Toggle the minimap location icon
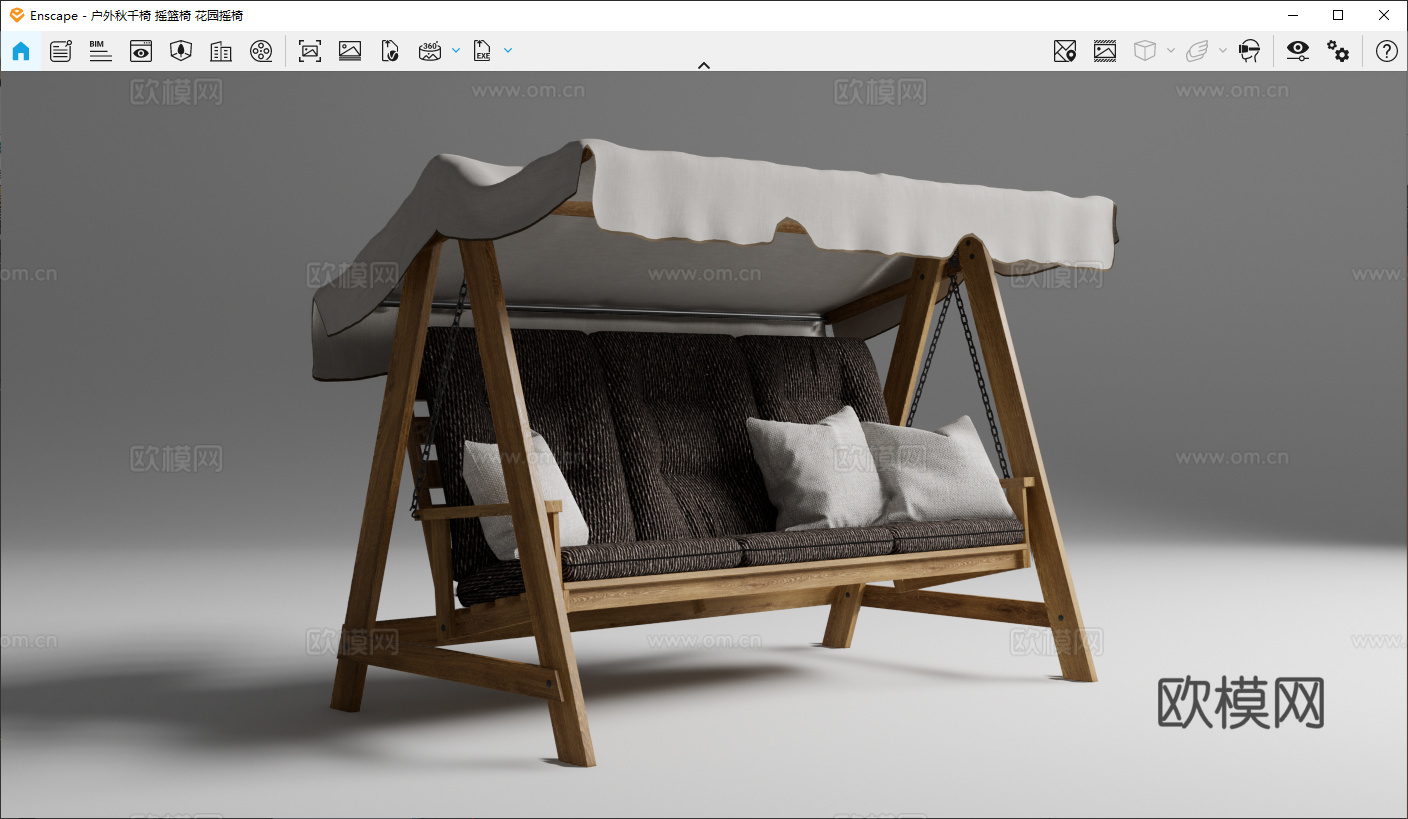Screen dimensions: 1408x819 click(1065, 51)
